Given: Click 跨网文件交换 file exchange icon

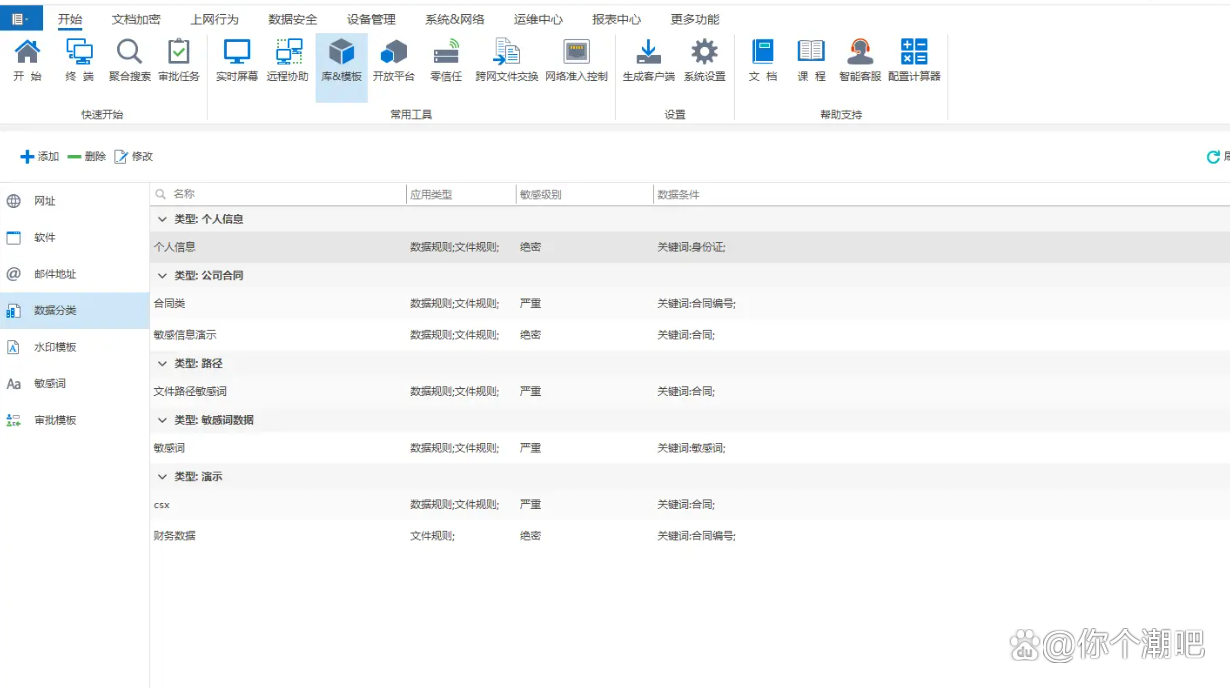Looking at the screenshot, I should click(507, 60).
